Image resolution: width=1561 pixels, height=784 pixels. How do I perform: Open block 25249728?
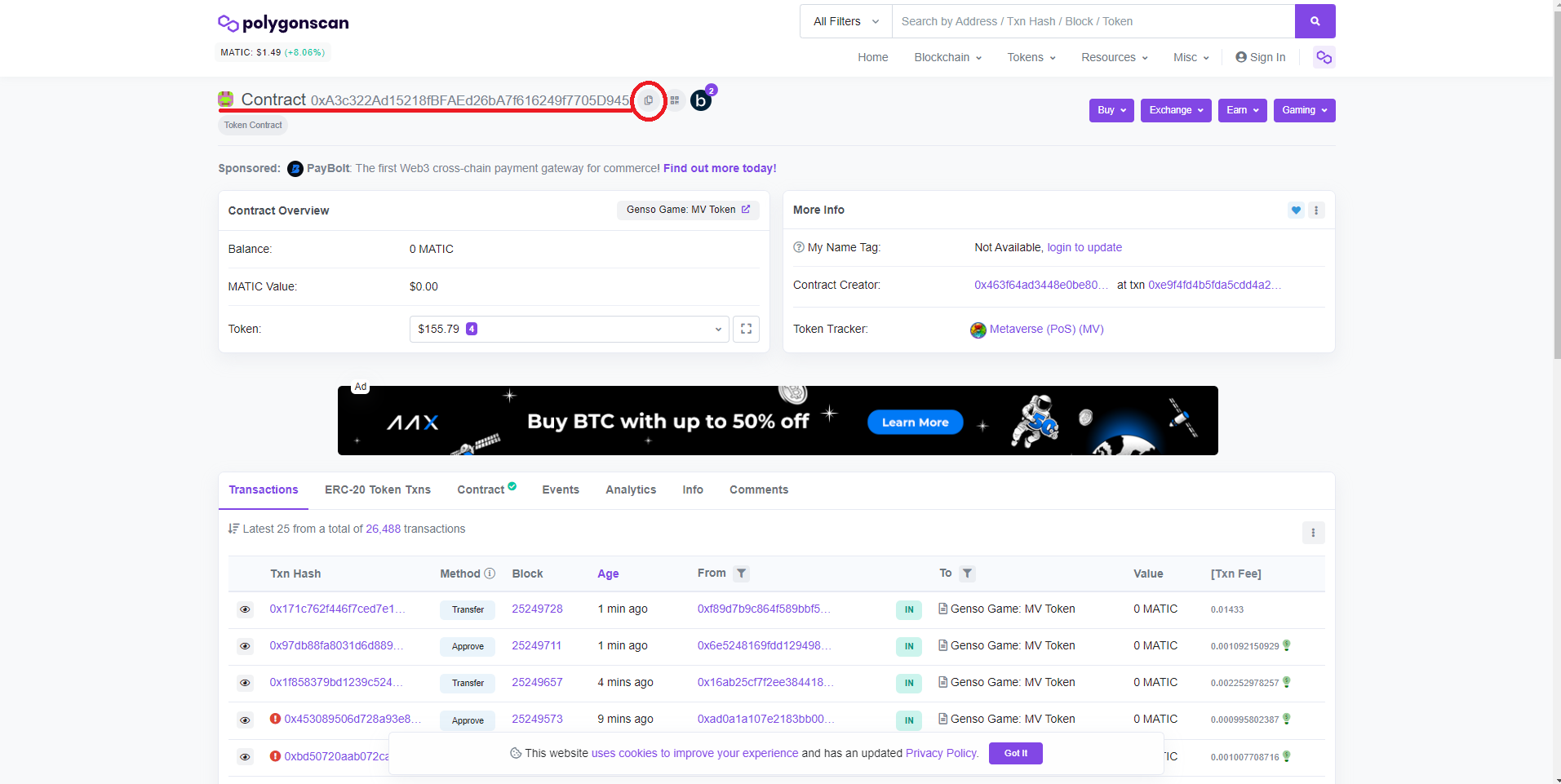tap(537, 609)
